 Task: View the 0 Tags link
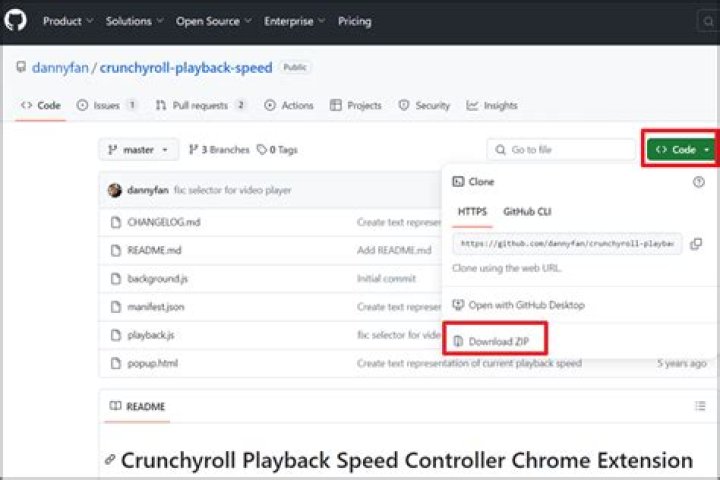coord(277,150)
